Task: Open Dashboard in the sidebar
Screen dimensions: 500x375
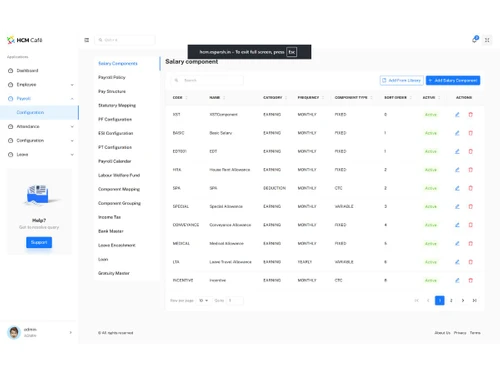Action: point(40,71)
